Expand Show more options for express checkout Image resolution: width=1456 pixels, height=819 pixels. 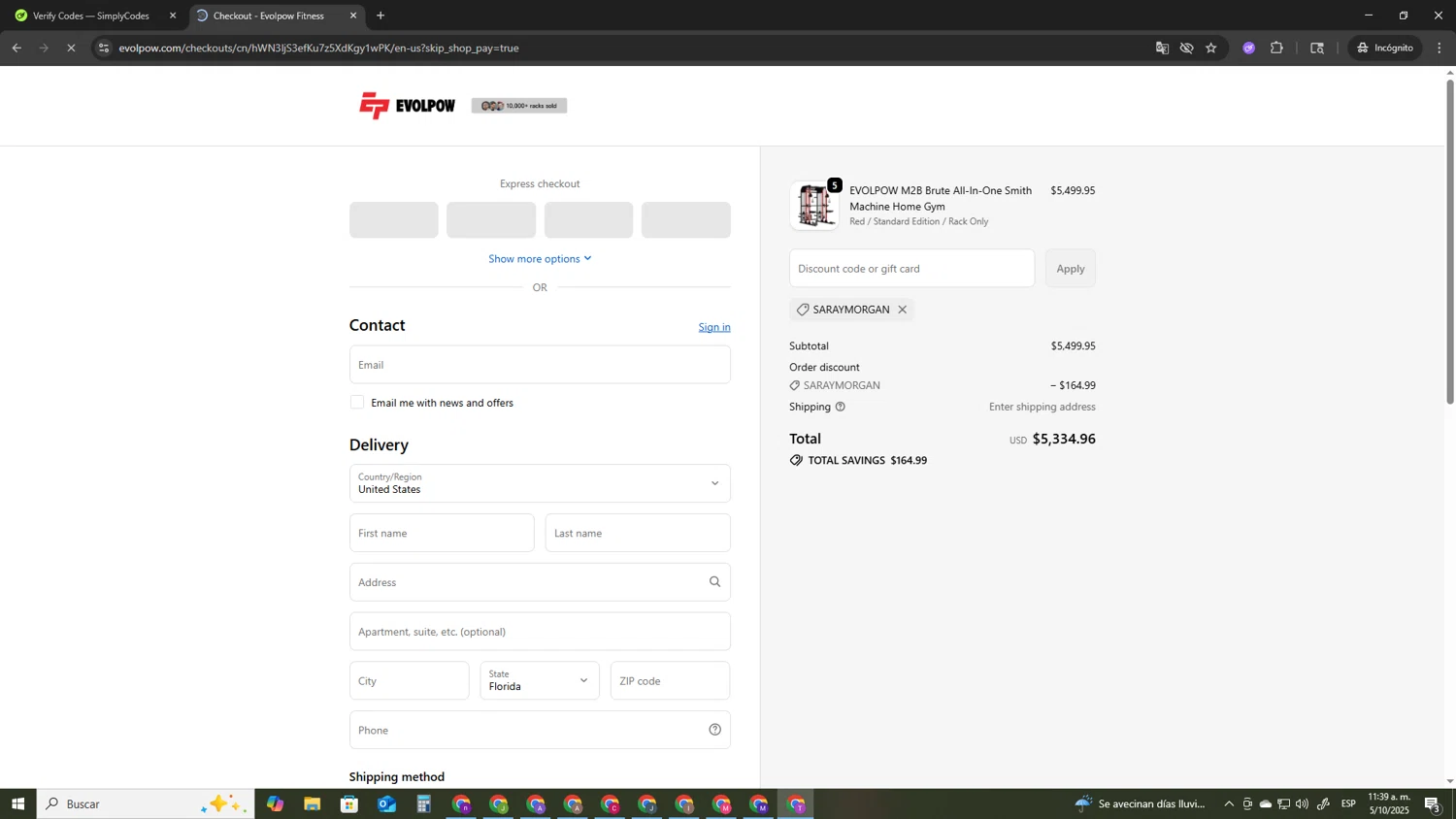tap(540, 258)
